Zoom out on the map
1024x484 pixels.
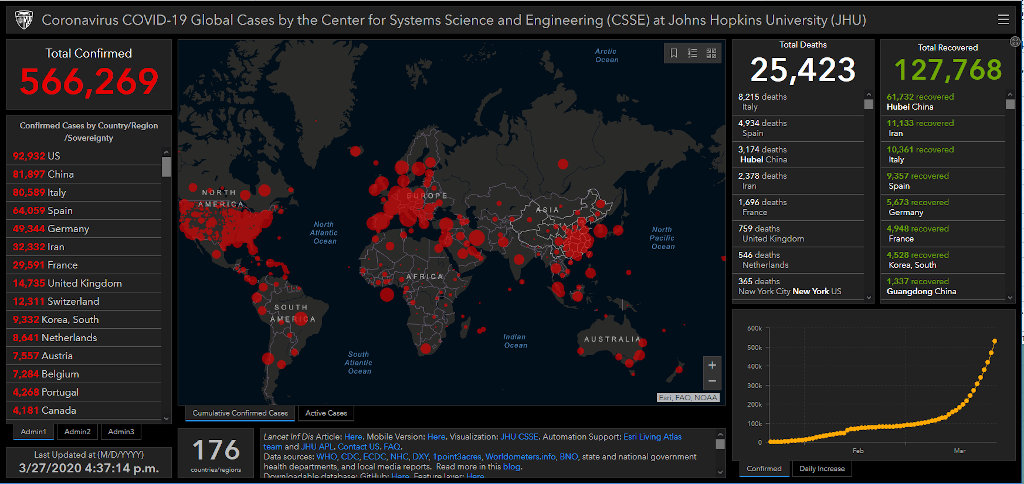coord(711,381)
